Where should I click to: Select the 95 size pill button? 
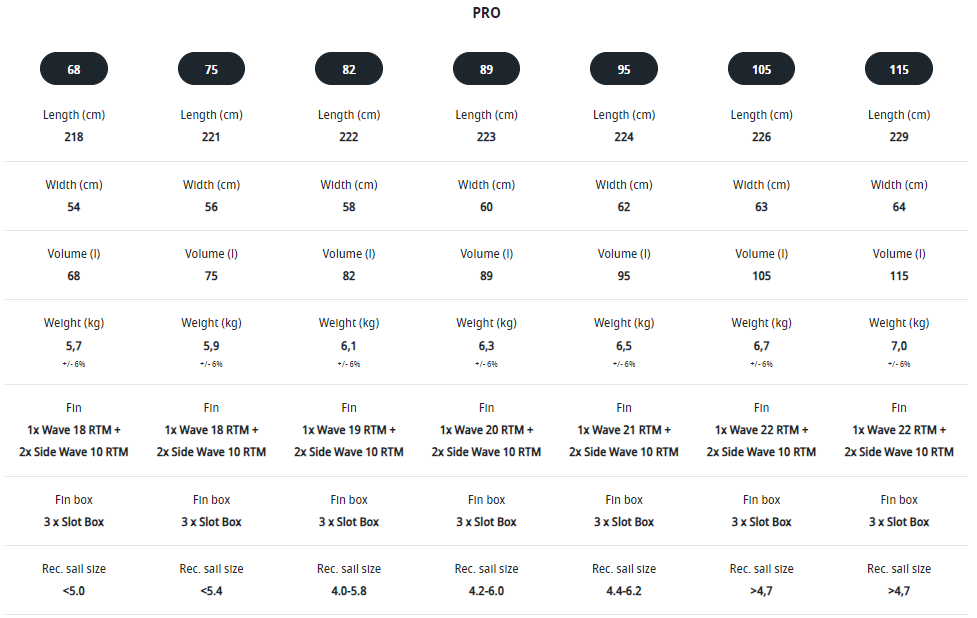click(x=624, y=69)
